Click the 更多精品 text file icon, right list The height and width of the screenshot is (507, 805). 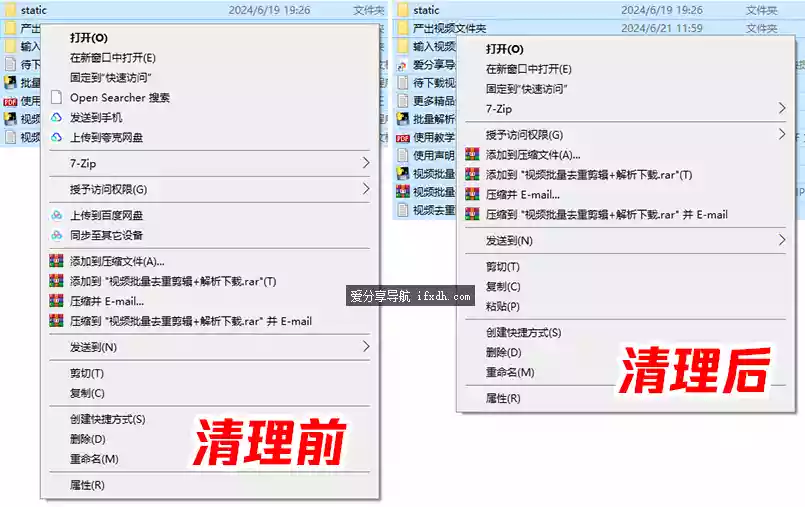pos(402,101)
